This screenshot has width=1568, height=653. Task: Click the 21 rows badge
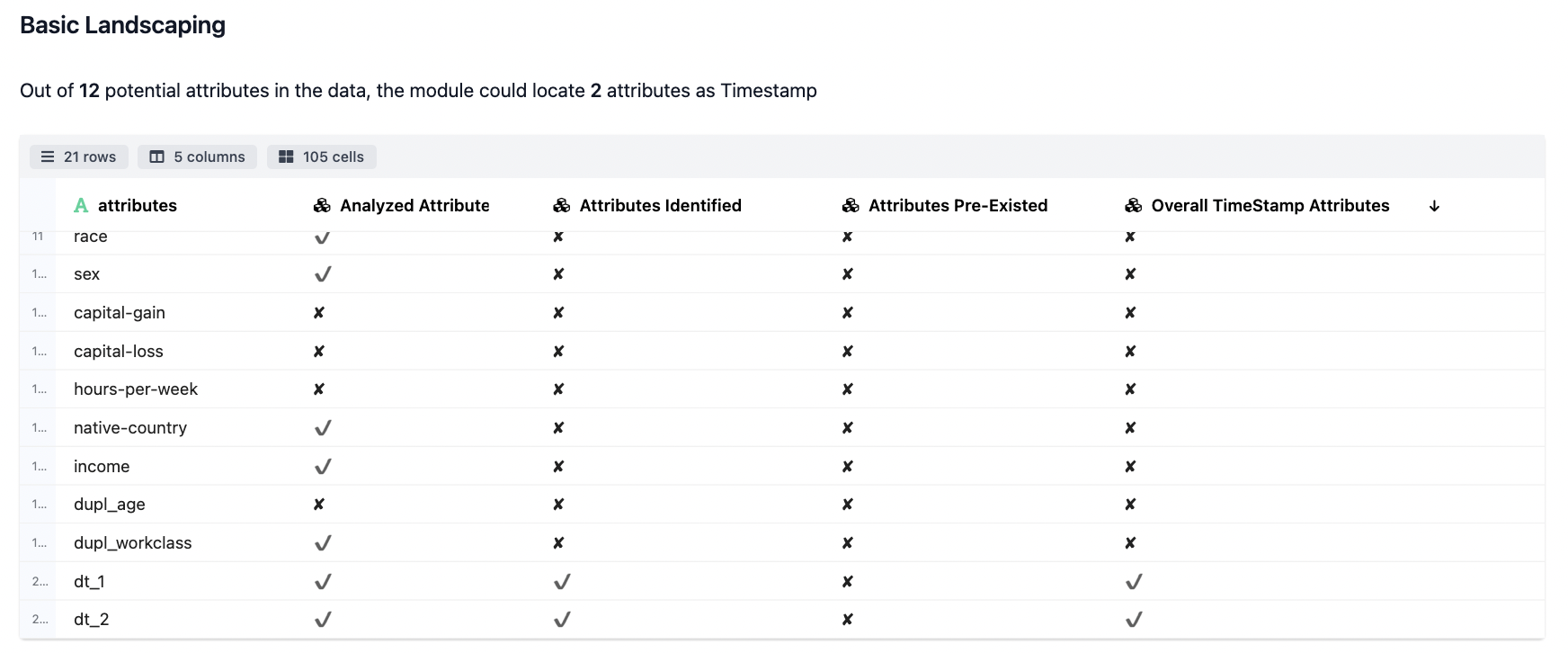[79, 157]
